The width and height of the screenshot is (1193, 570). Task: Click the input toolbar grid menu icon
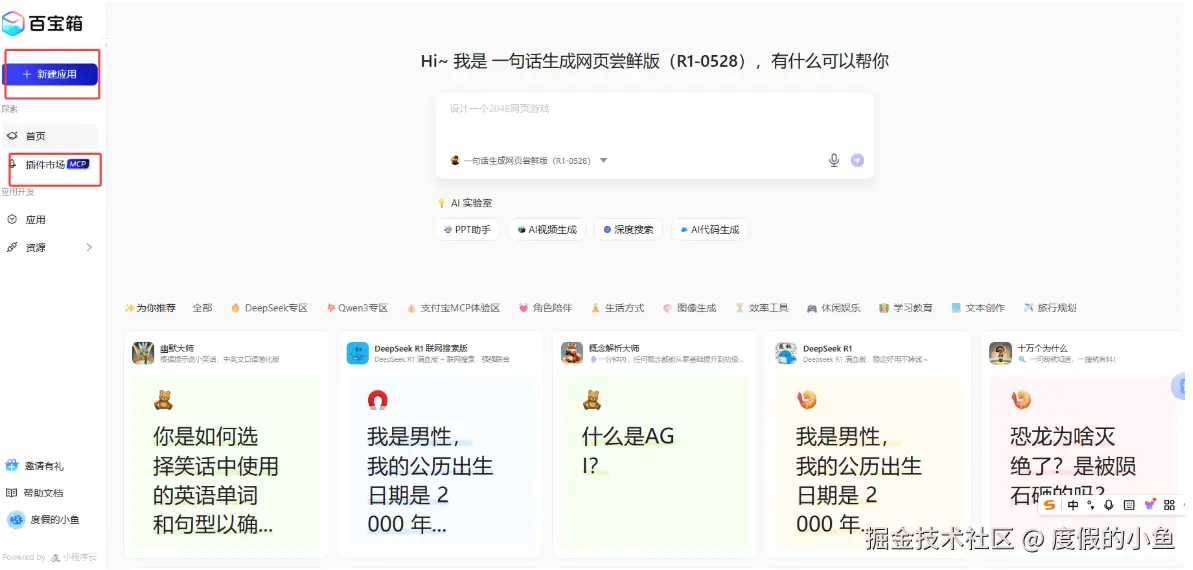coord(1169,505)
